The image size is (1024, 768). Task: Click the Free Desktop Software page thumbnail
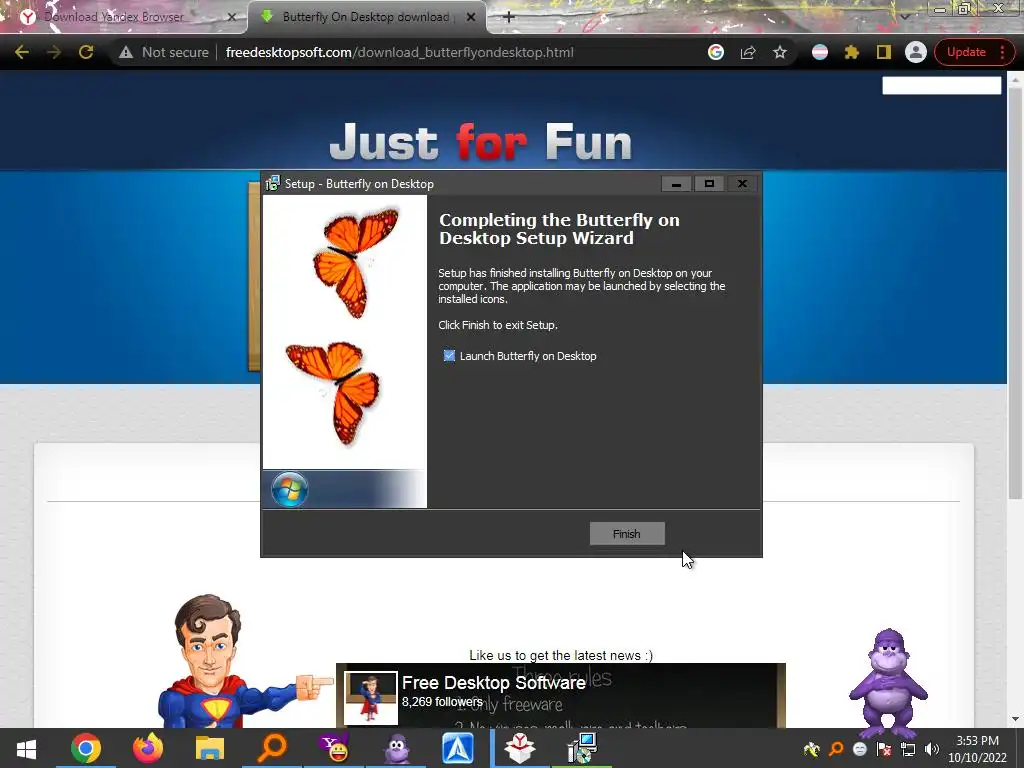pos(370,698)
